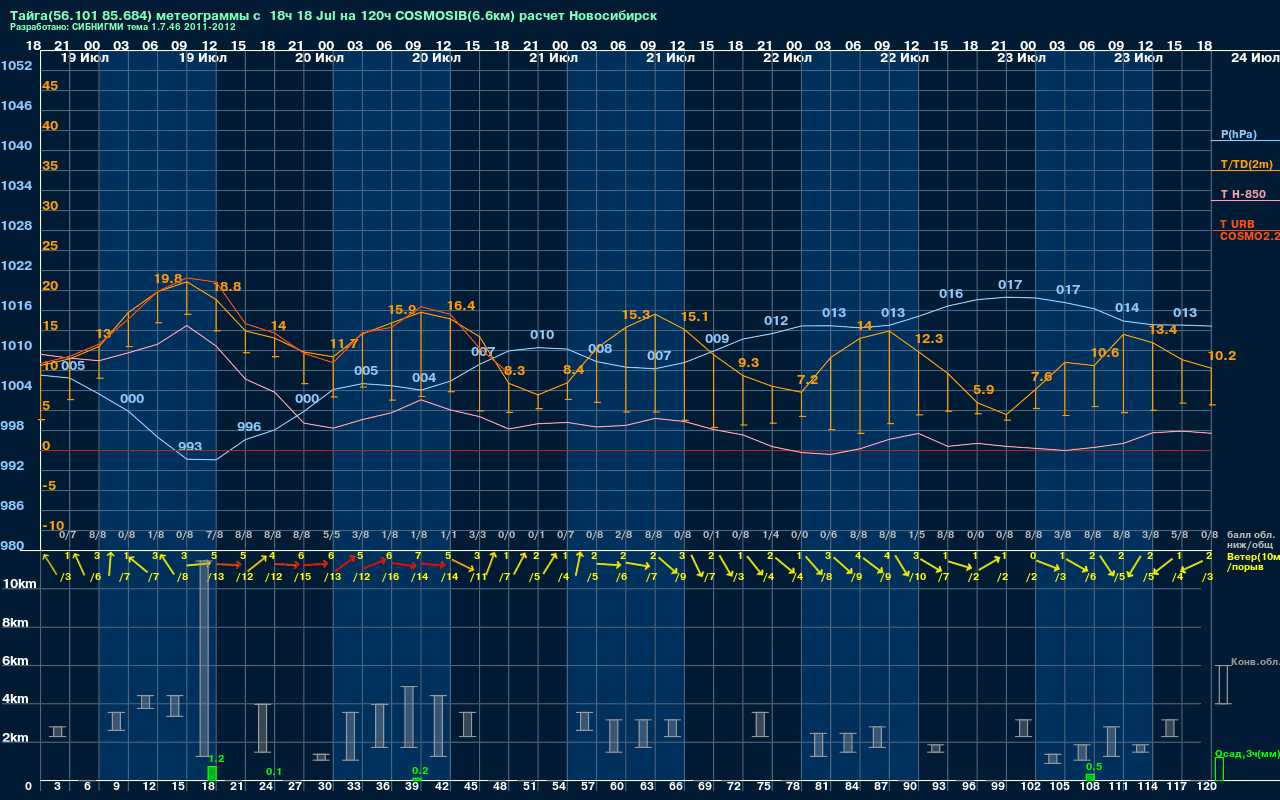Viewport: 1280px width, 800px height.
Task: Click the meteogram title line starting with Тайга(56.101 85.684)
Action: click(333, 16)
